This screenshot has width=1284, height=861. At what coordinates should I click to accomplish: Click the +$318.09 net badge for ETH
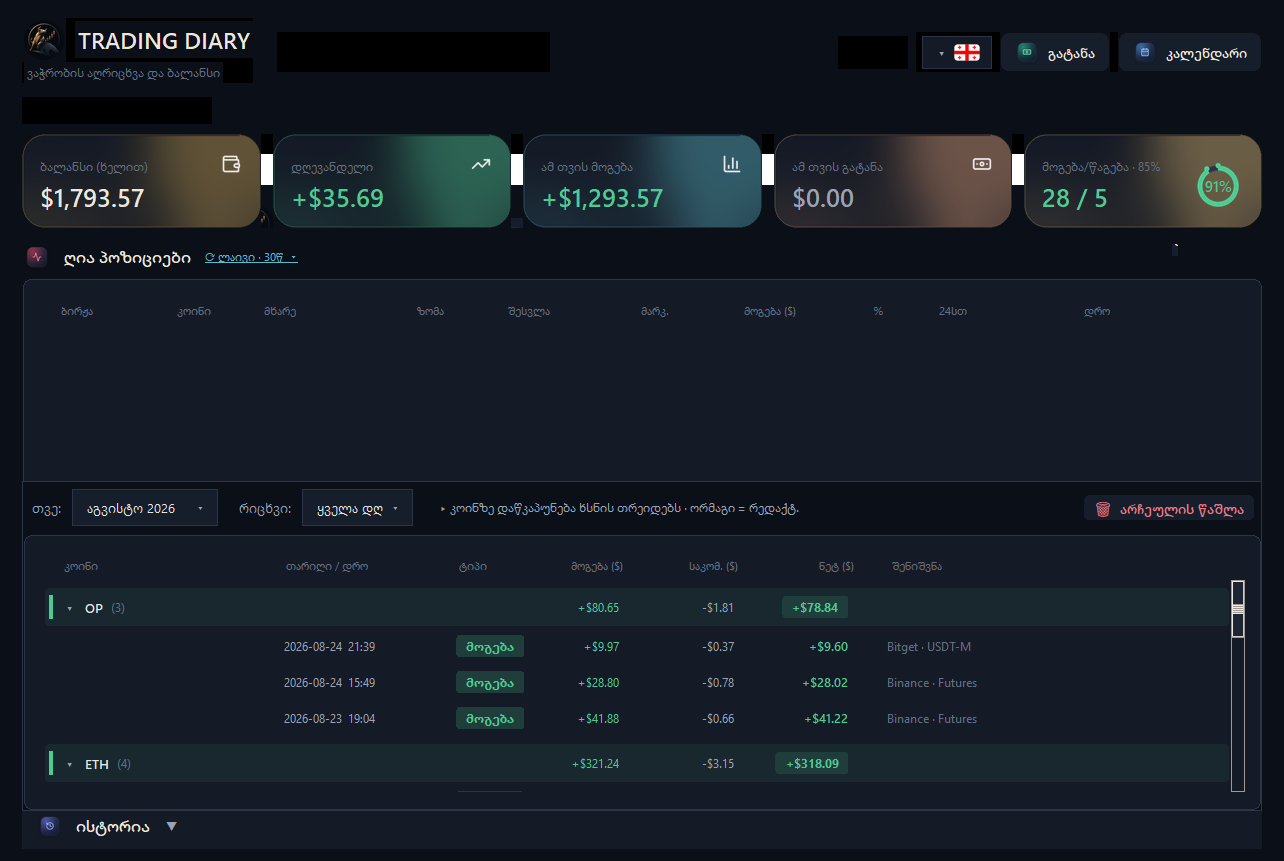tap(811, 763)
